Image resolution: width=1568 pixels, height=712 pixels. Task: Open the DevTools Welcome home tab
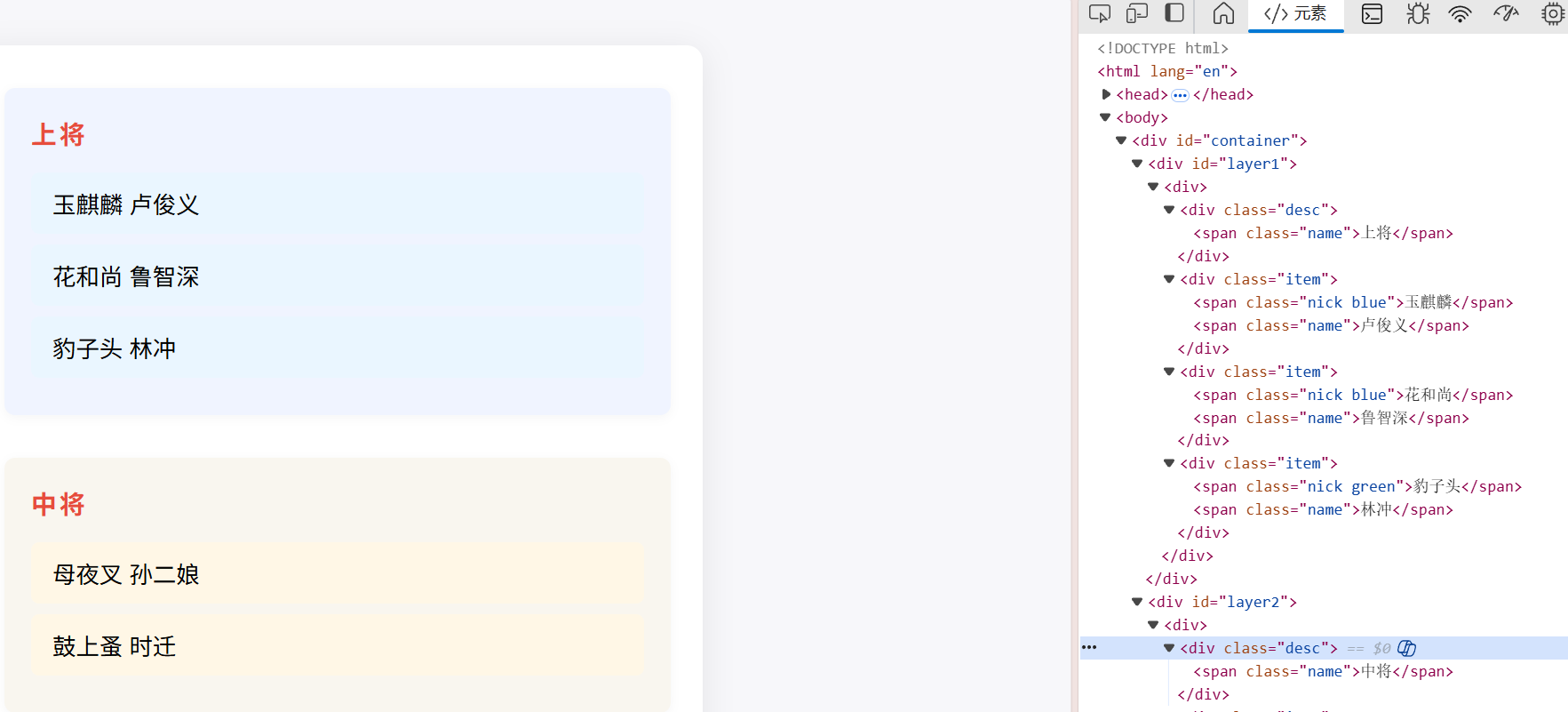pyautogui.click(x=1223, y=13)
